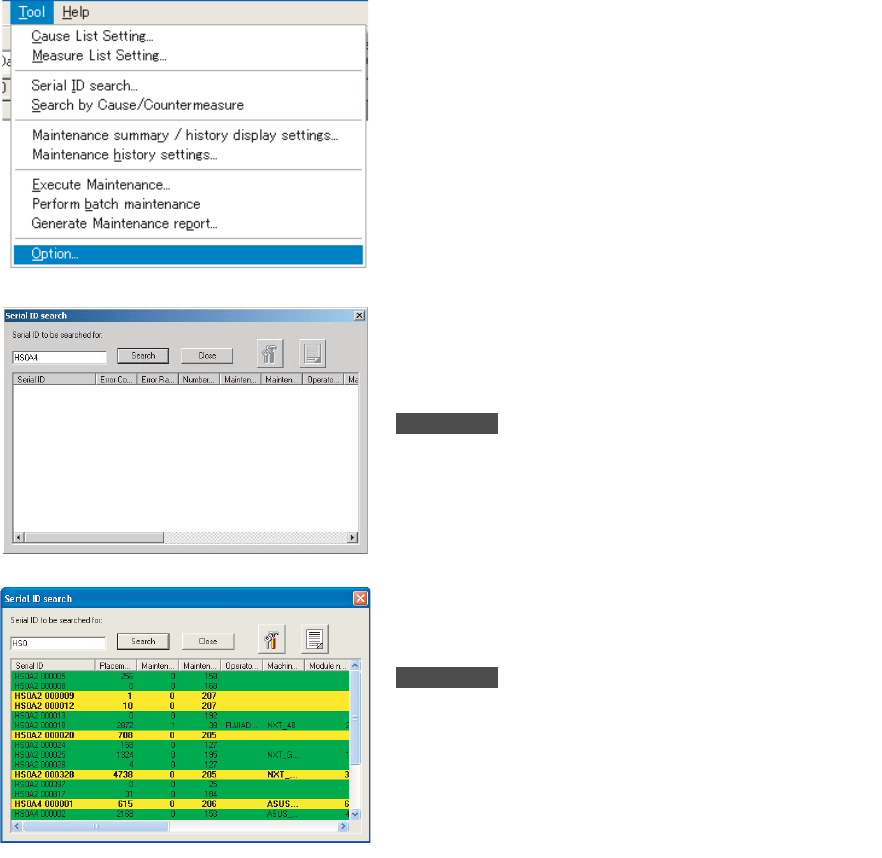Click blue horizontal scrollbar thumb in results list
Screen dimensions: 882x858
click(x=96, y=826)
